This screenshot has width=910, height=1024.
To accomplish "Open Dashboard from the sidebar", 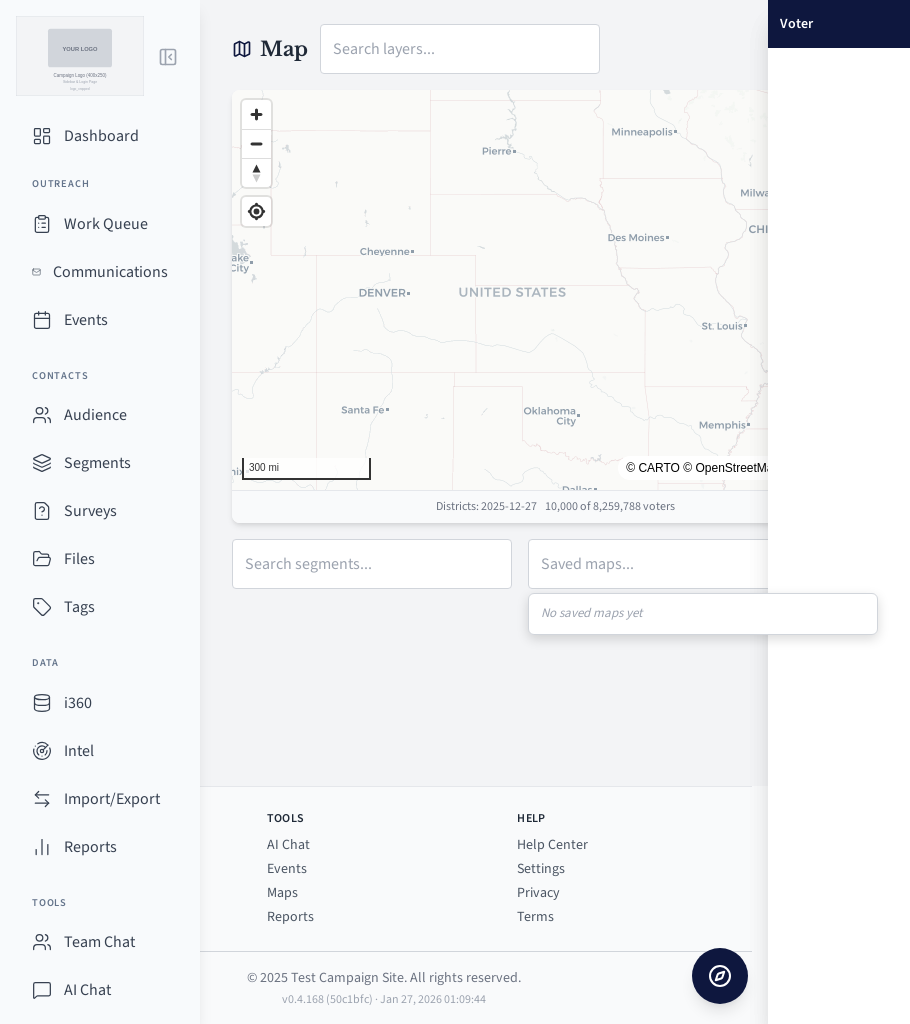I will point(100,136).
